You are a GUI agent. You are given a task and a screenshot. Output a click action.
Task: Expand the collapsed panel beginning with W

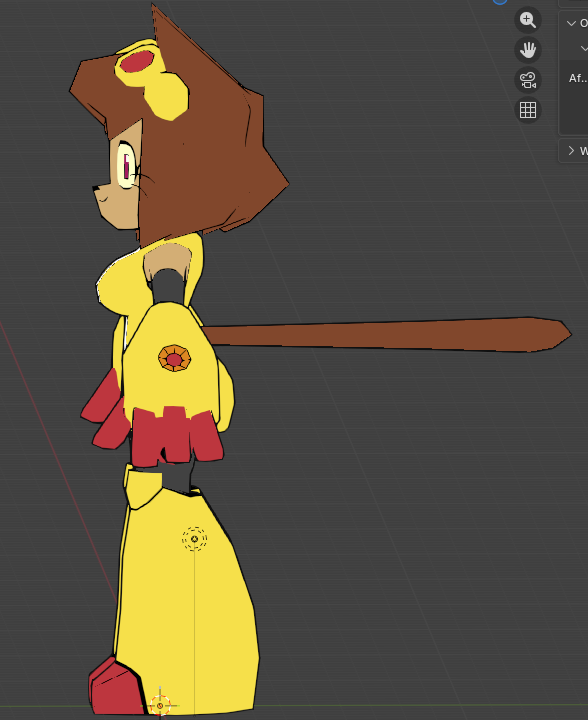571,151
